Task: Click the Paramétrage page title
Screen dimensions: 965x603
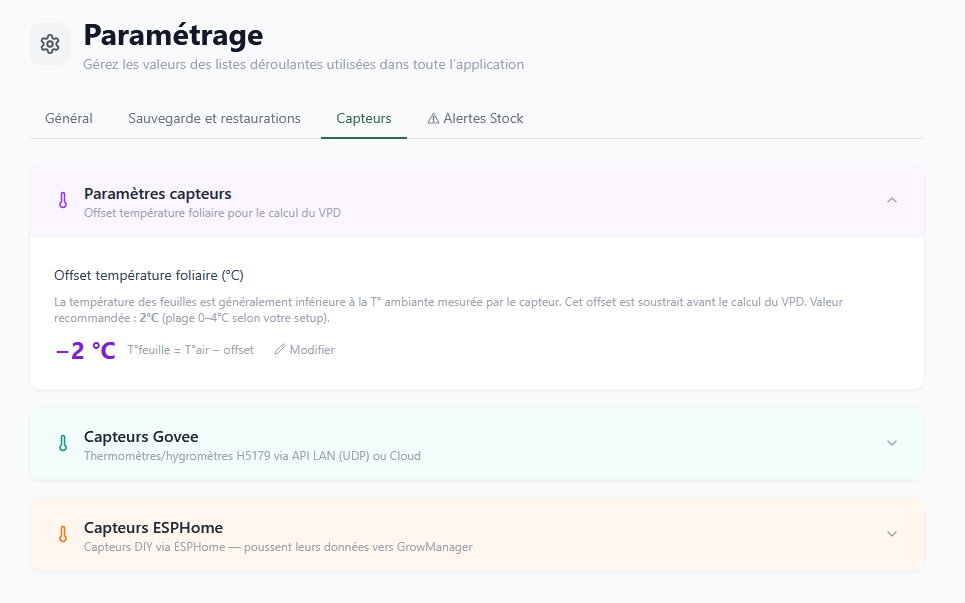Action: (173, 35)
